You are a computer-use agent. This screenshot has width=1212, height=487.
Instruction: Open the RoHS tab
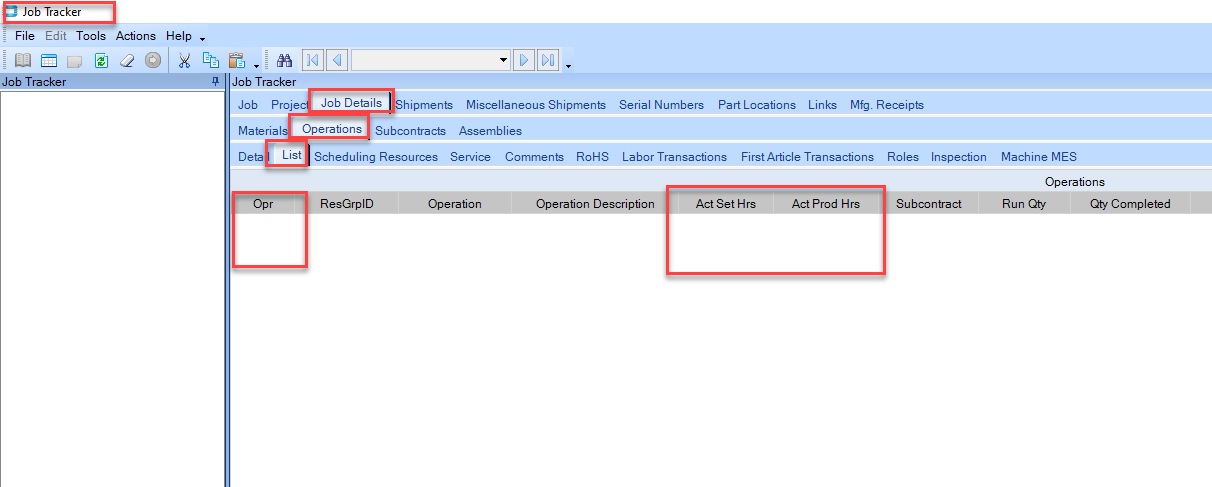[592, 157]
